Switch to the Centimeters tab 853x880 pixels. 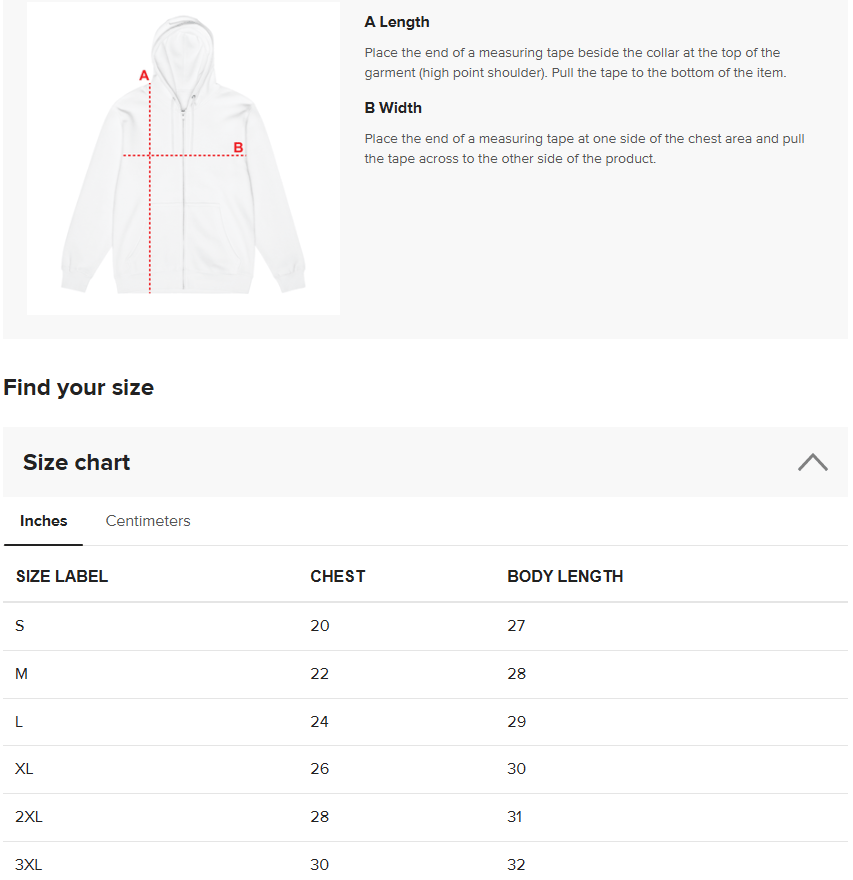coord(148,521)
